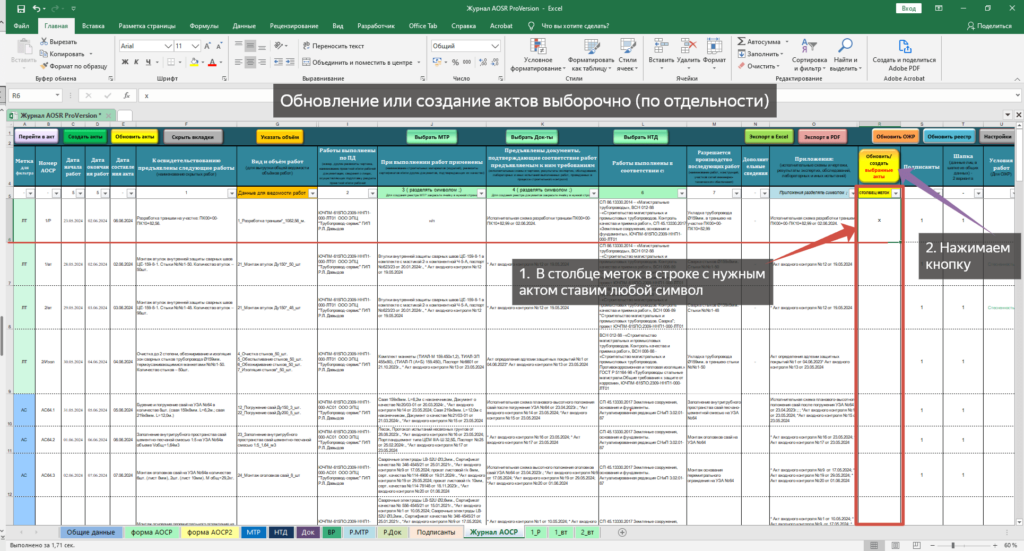Click the Clear (Очистить) eraser icon
The image size is (1024, 551).
tap(741, 66)
